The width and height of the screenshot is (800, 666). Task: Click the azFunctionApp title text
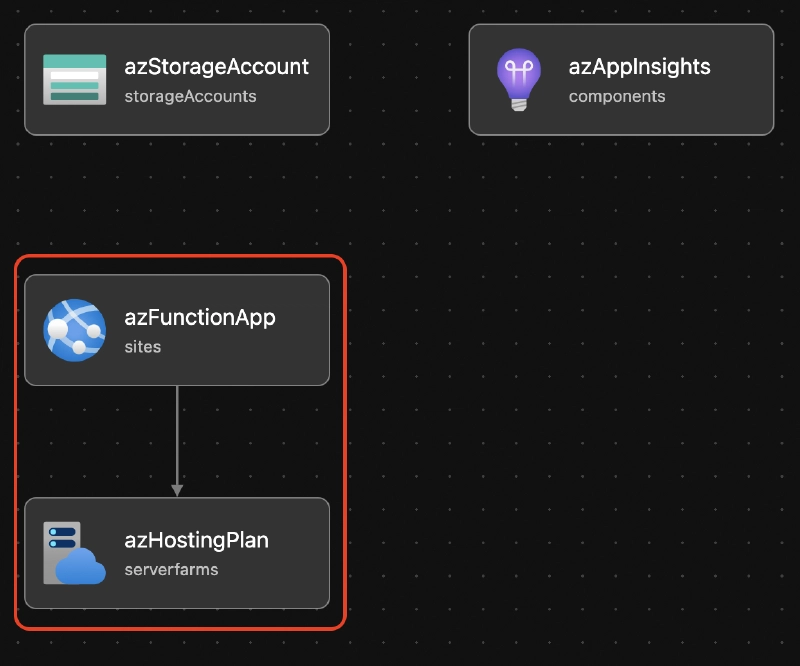pyautogui.click(x=201, y=318)
